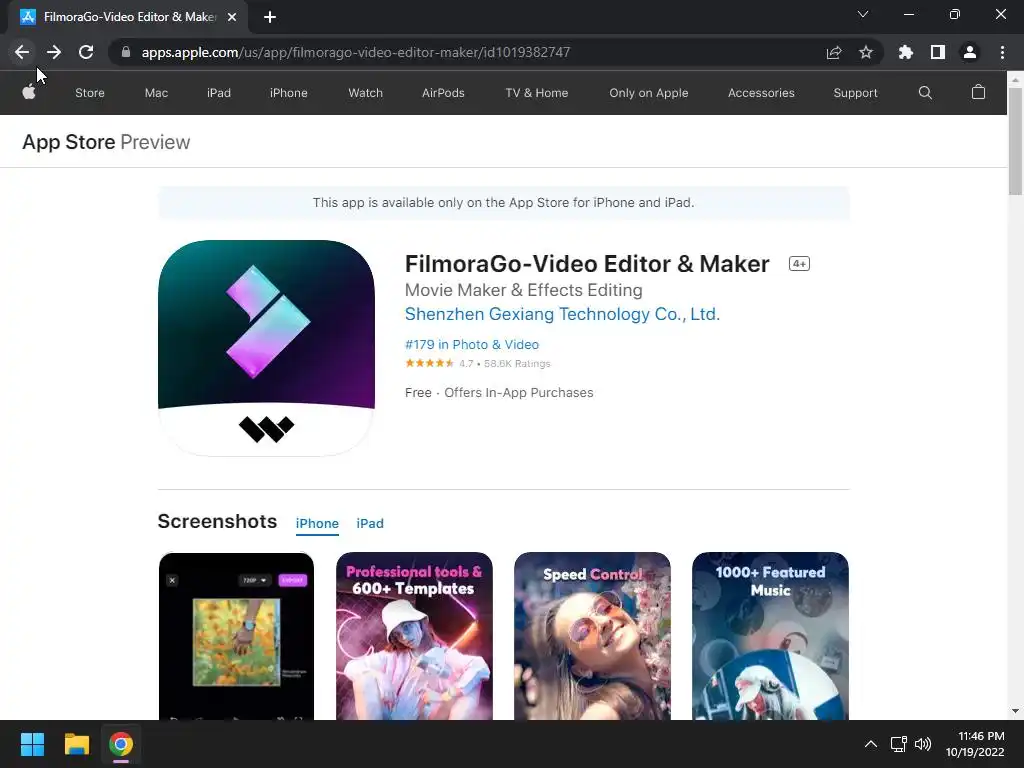The width and height of the screenshot is (1024, 768).
Task: Open the Speed Control screenshot
Action: pyautogui.click(x=592, y=636)
